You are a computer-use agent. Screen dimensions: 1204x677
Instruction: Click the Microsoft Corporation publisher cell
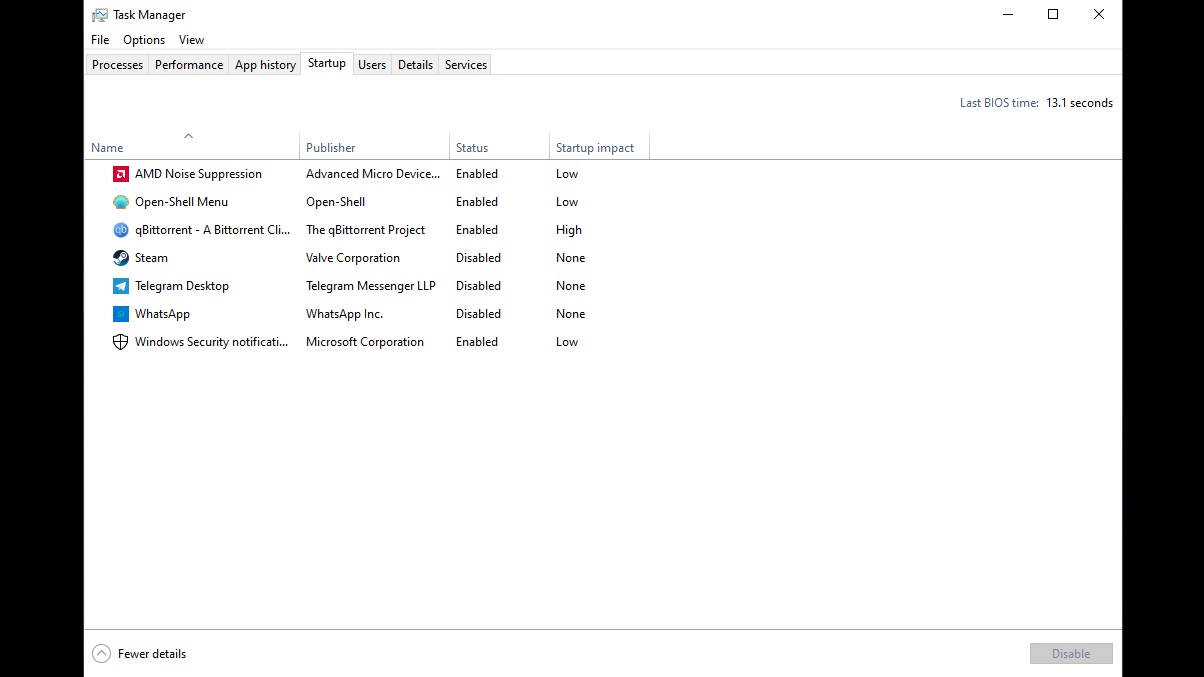tap(365, 342)
